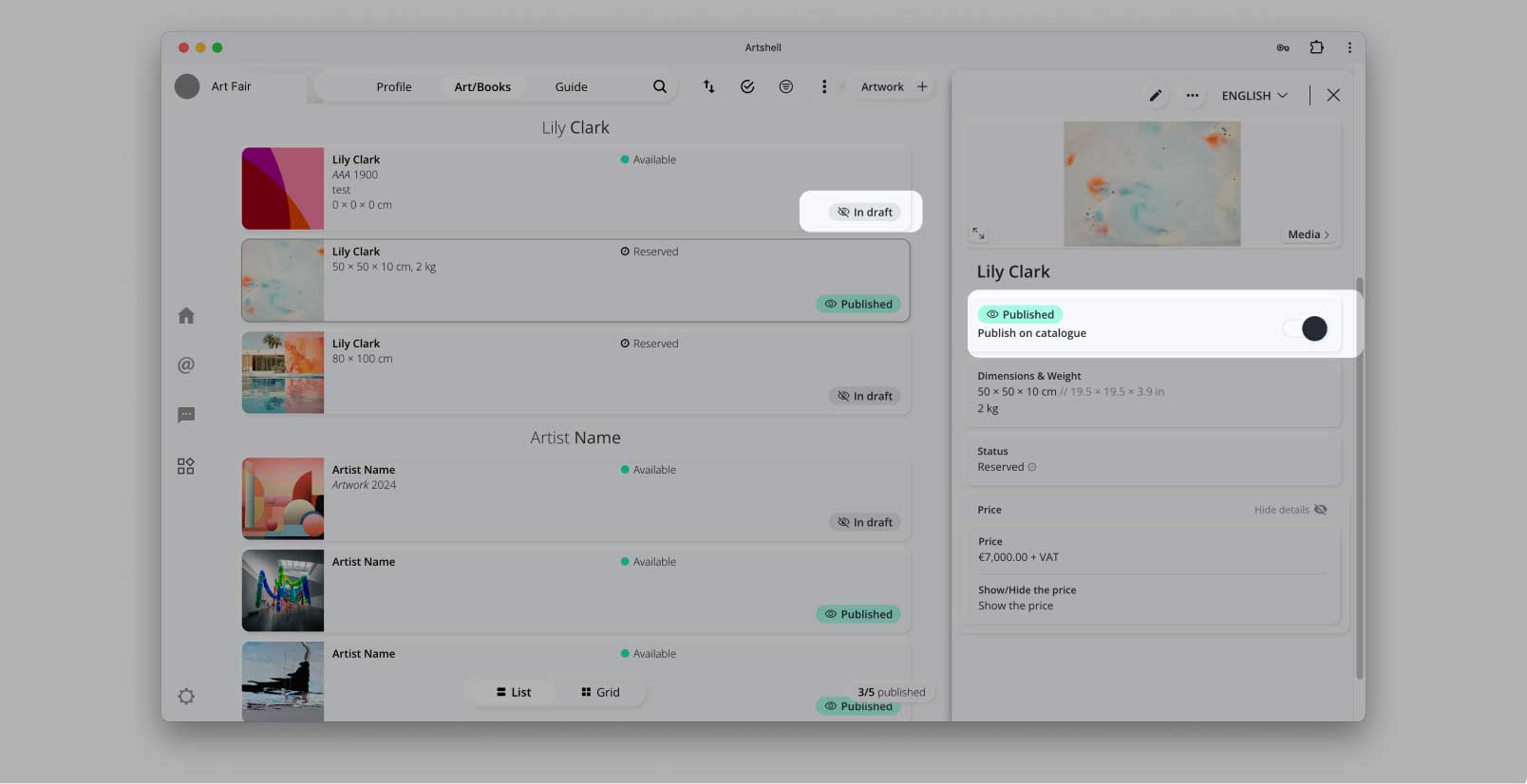Click In draft badge on AAA 1900 artwork

(x=865, y=212)
